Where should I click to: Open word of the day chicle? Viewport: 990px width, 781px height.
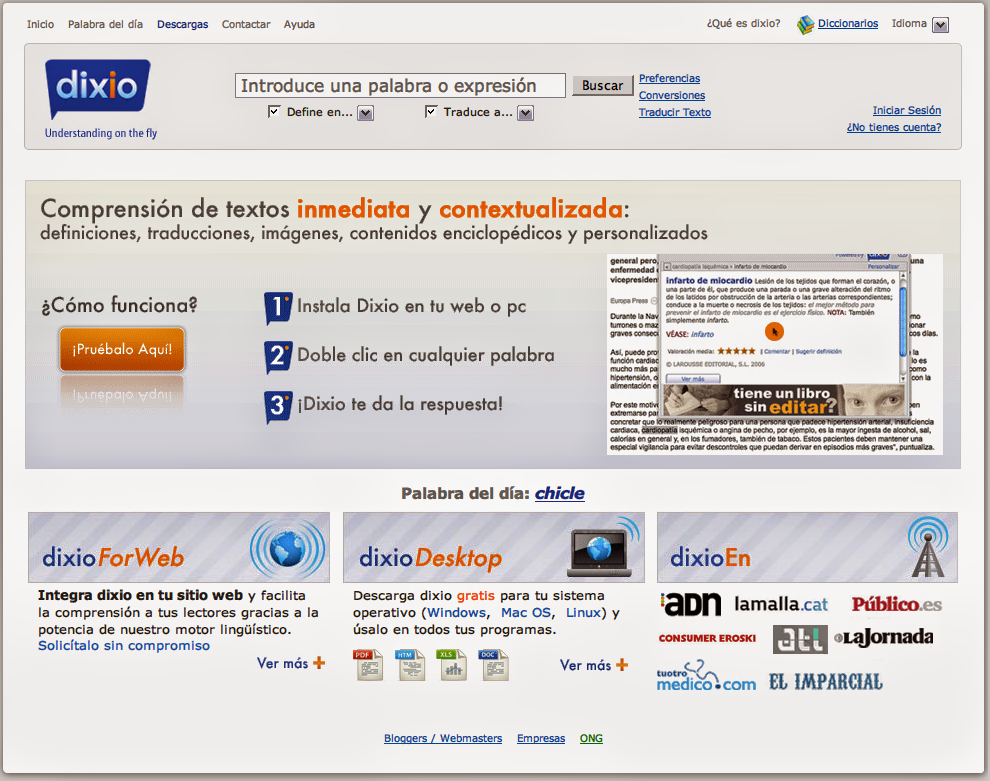point(559,493)
